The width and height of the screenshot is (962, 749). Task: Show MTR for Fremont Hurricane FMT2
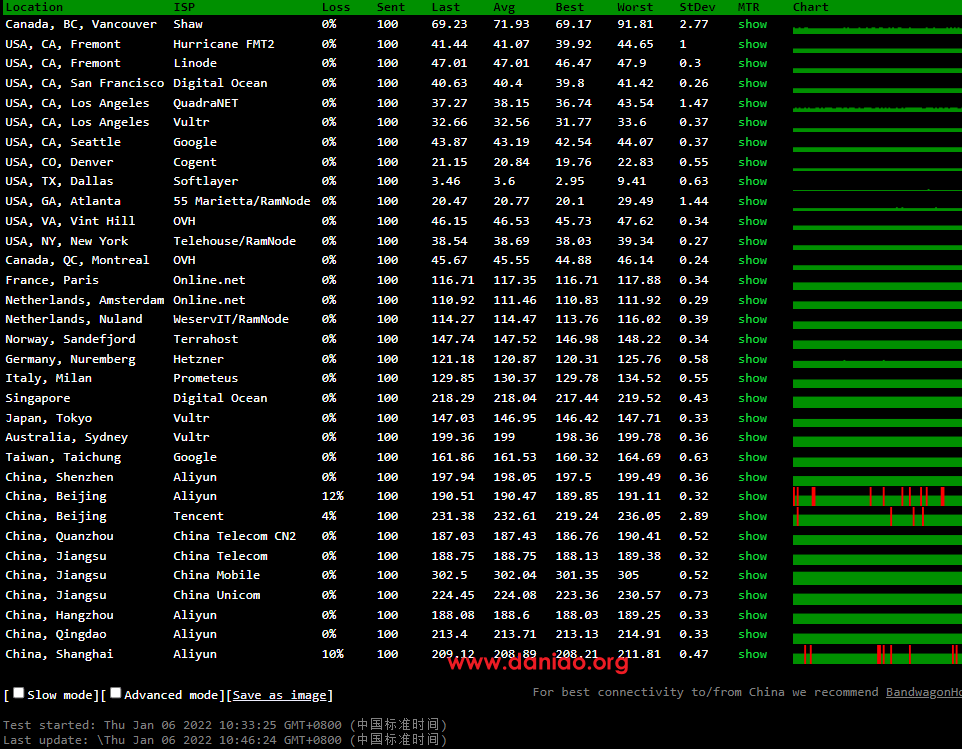click(x=752, y=44)
